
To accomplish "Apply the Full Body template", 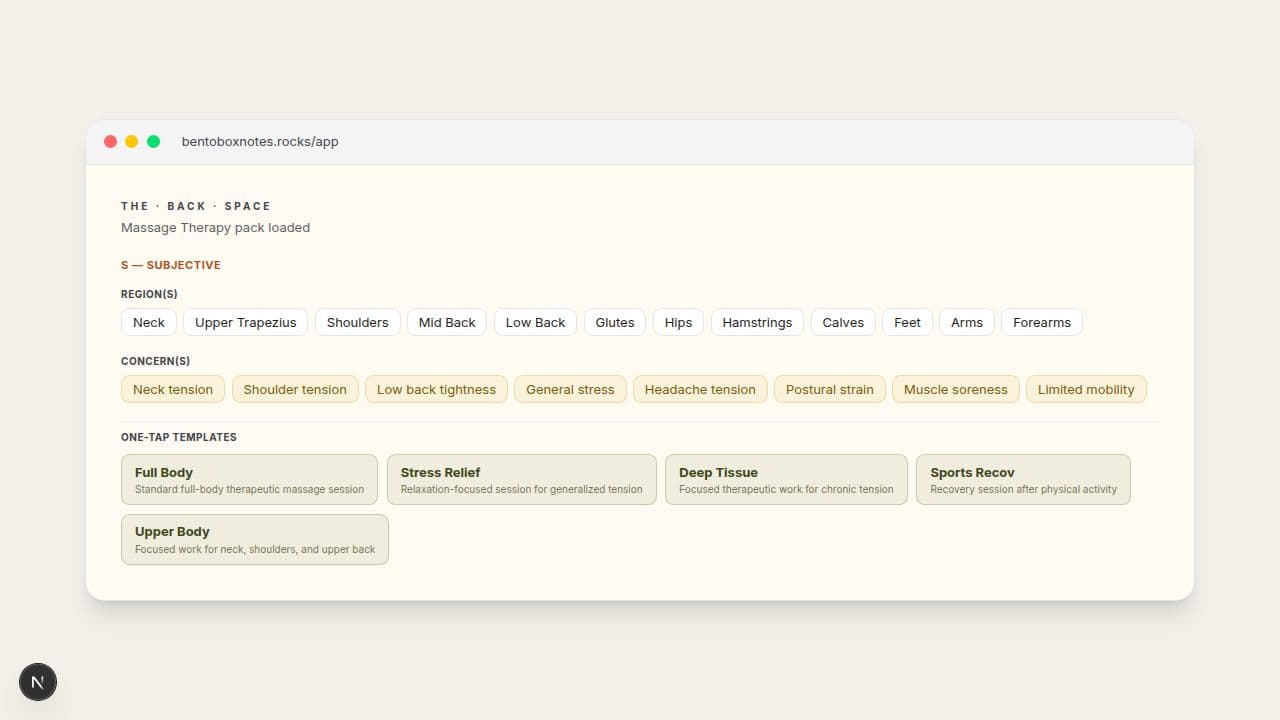I will tap(249, 480).
